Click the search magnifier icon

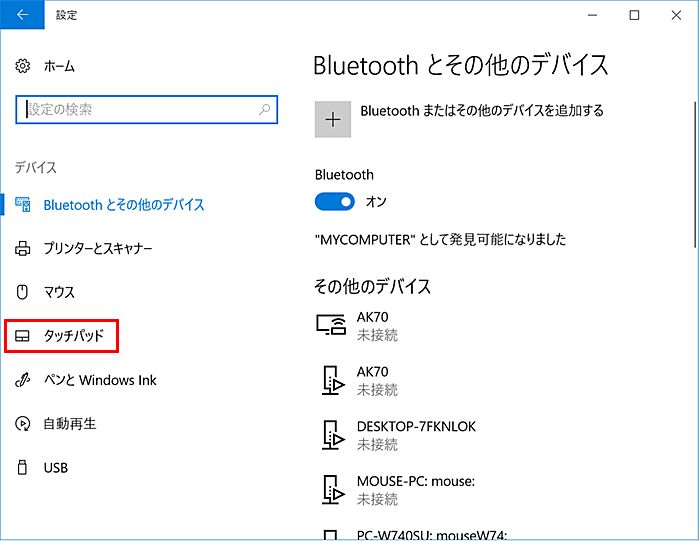(x=264, y=109)
